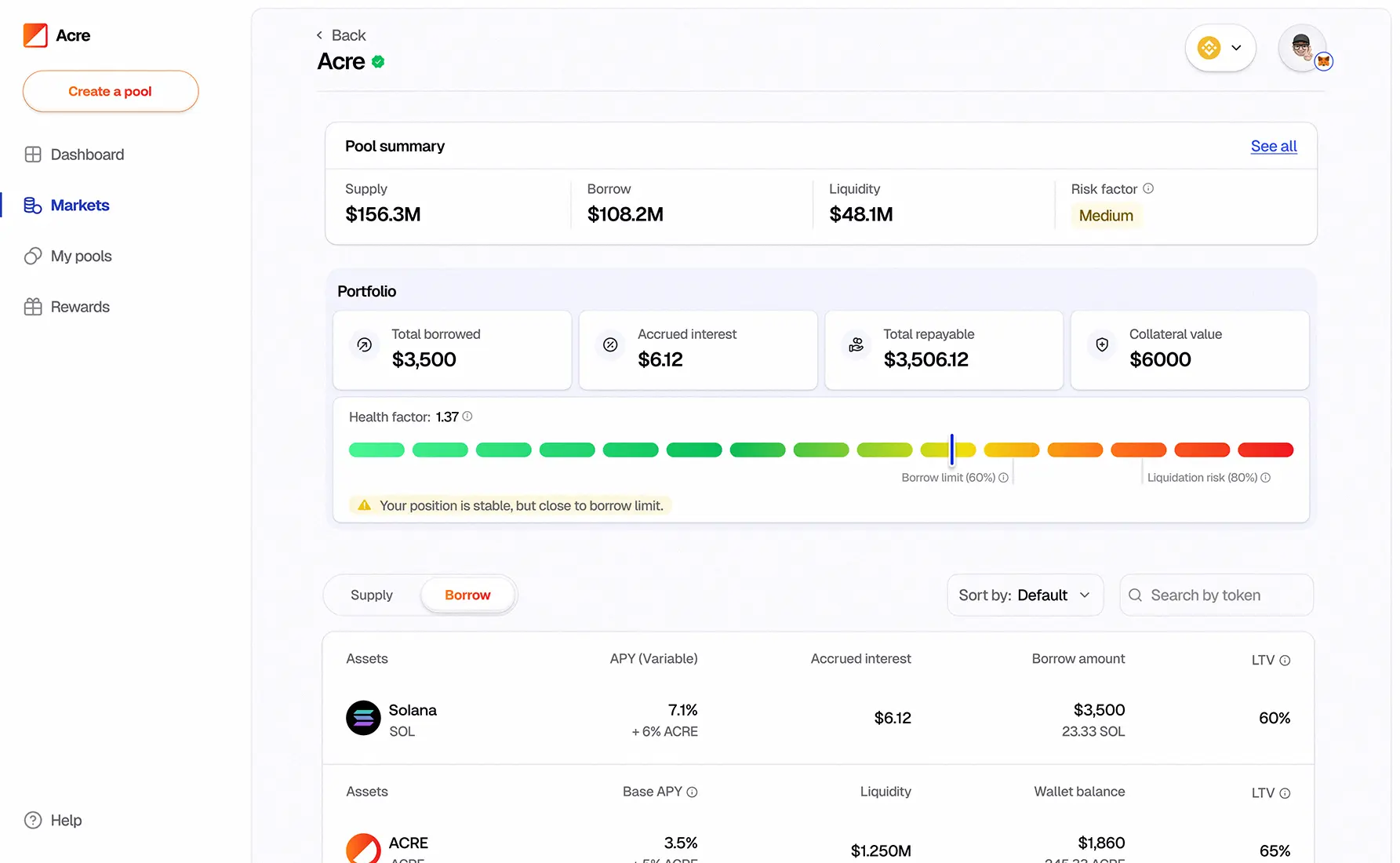Image resolution: width=1400 pixels, height=863 pixels.
Task: Click the Solana token logo
Action: pos(363,718)
